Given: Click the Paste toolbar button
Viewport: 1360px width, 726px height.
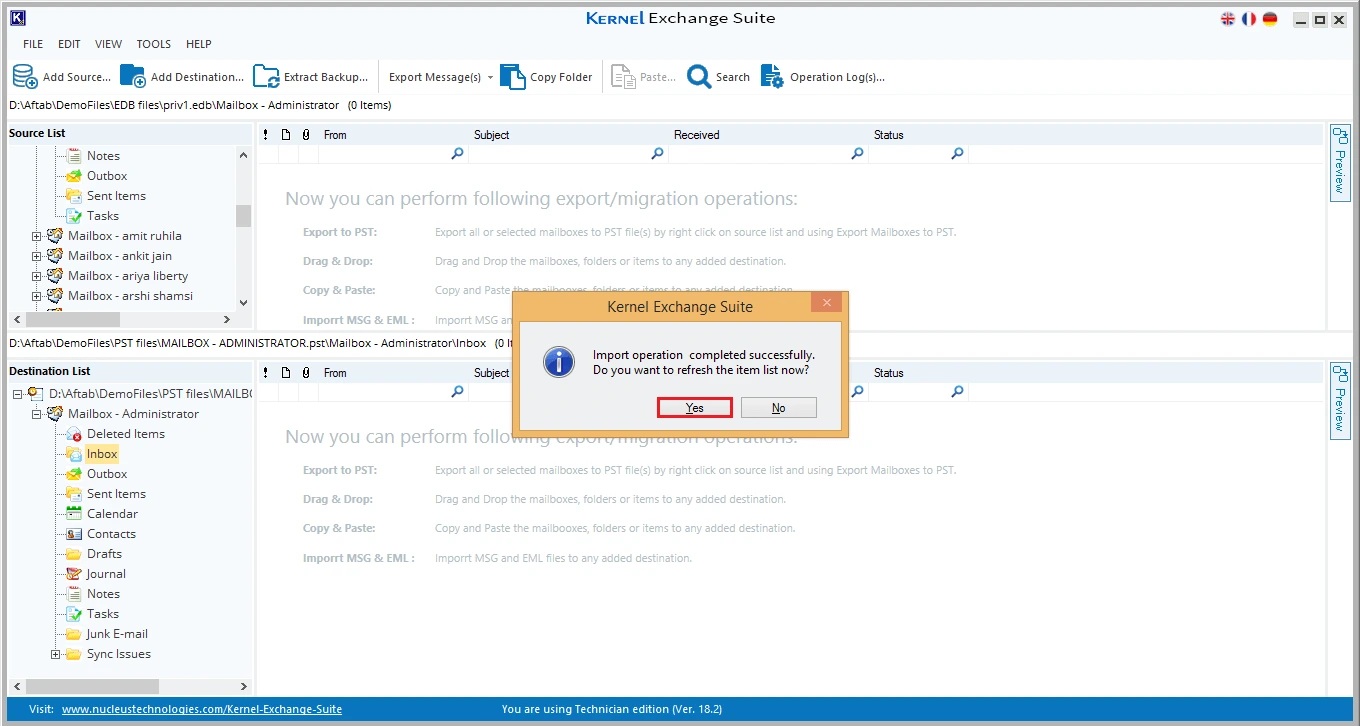Looking at the screenshot, I should coord(644,77).
